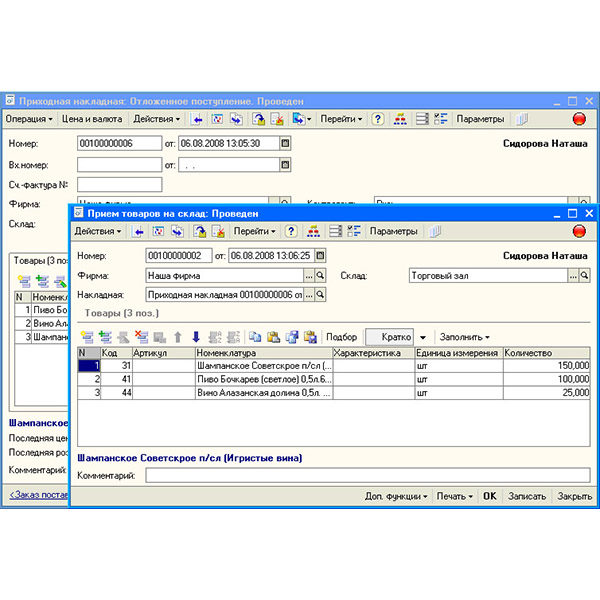Image resolution: width=600 pixels, height=600 pixels.
Task: Click the list view icon in Прием товаров toolbar
Action: (336, 232)
